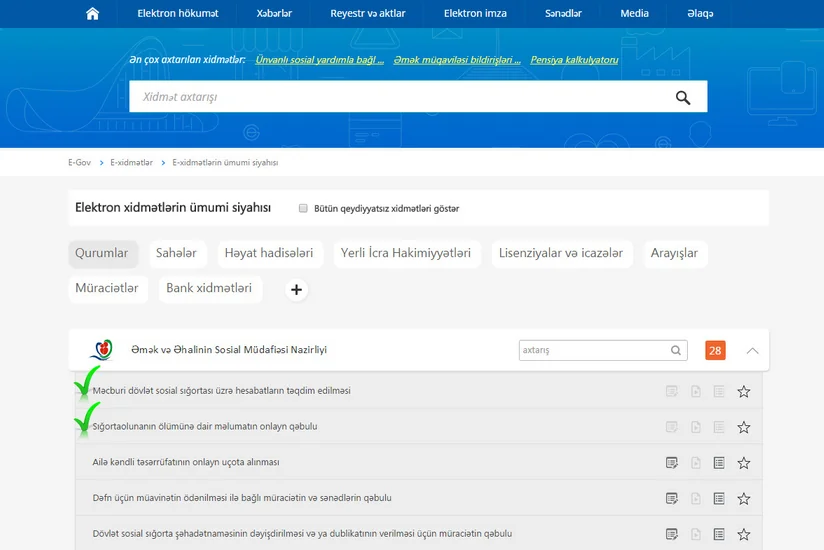Open the video file icon for Ailə kəndli təsərrüfatının row
The width and height of the screenshot is (824, 550).
point(696,463)
